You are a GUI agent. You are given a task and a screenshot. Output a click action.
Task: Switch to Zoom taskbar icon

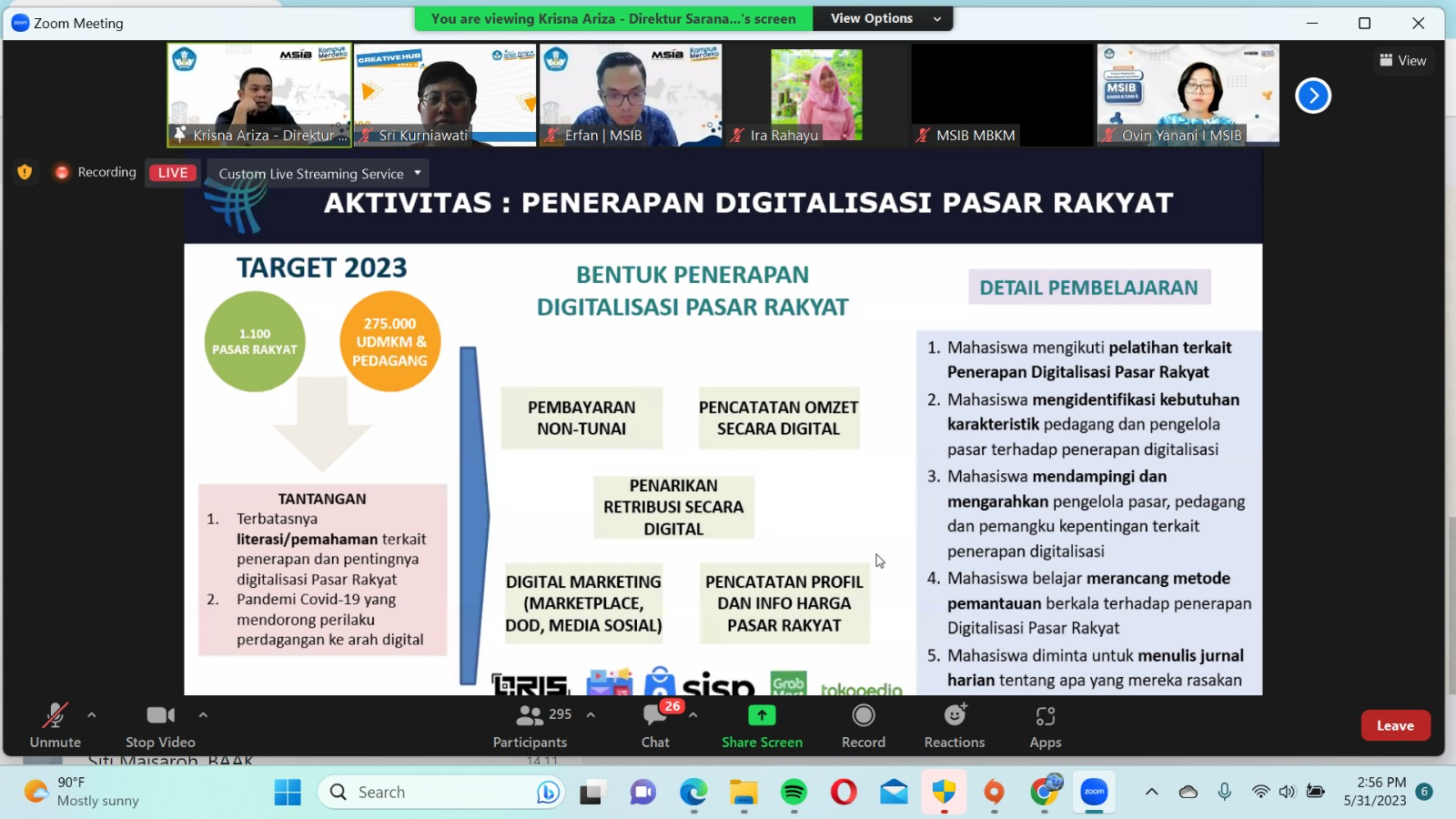coord(1094,793)
